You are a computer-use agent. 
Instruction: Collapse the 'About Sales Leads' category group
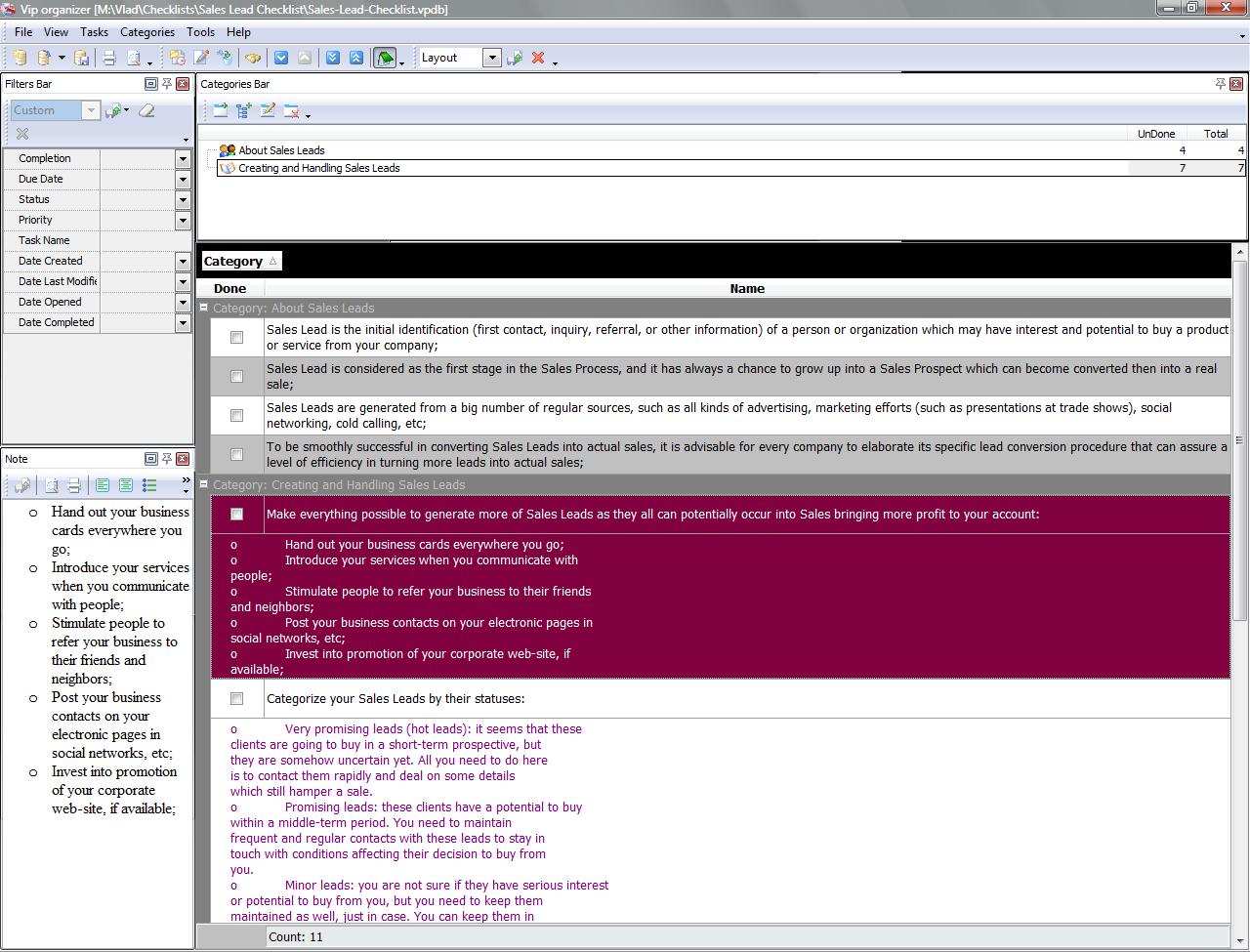(204, 308)
